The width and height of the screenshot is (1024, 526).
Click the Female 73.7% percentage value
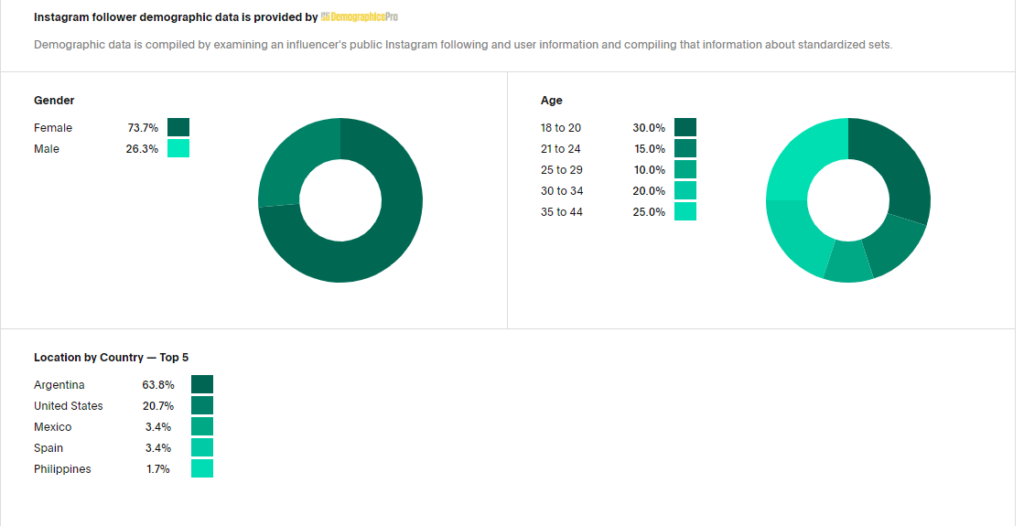coord(142,128)
